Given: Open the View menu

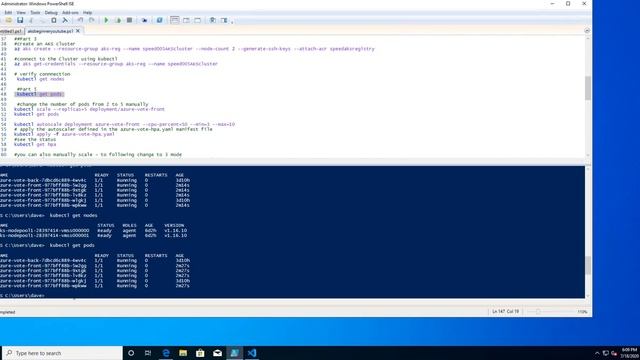Looking at the screenshot, I should click(x=21, y=13).
